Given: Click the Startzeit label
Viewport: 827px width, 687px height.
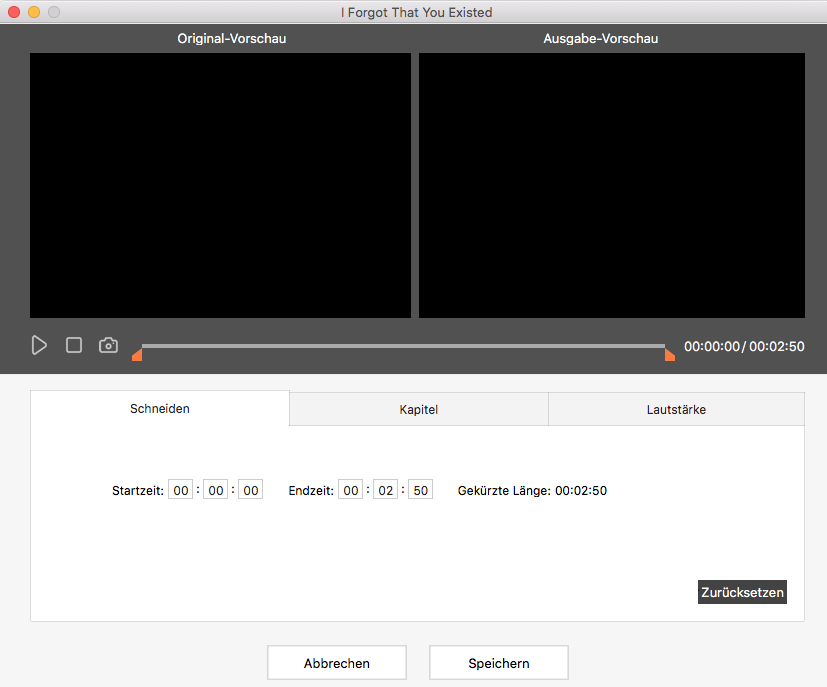Looking at the screenshot, I should click(138, 491).
